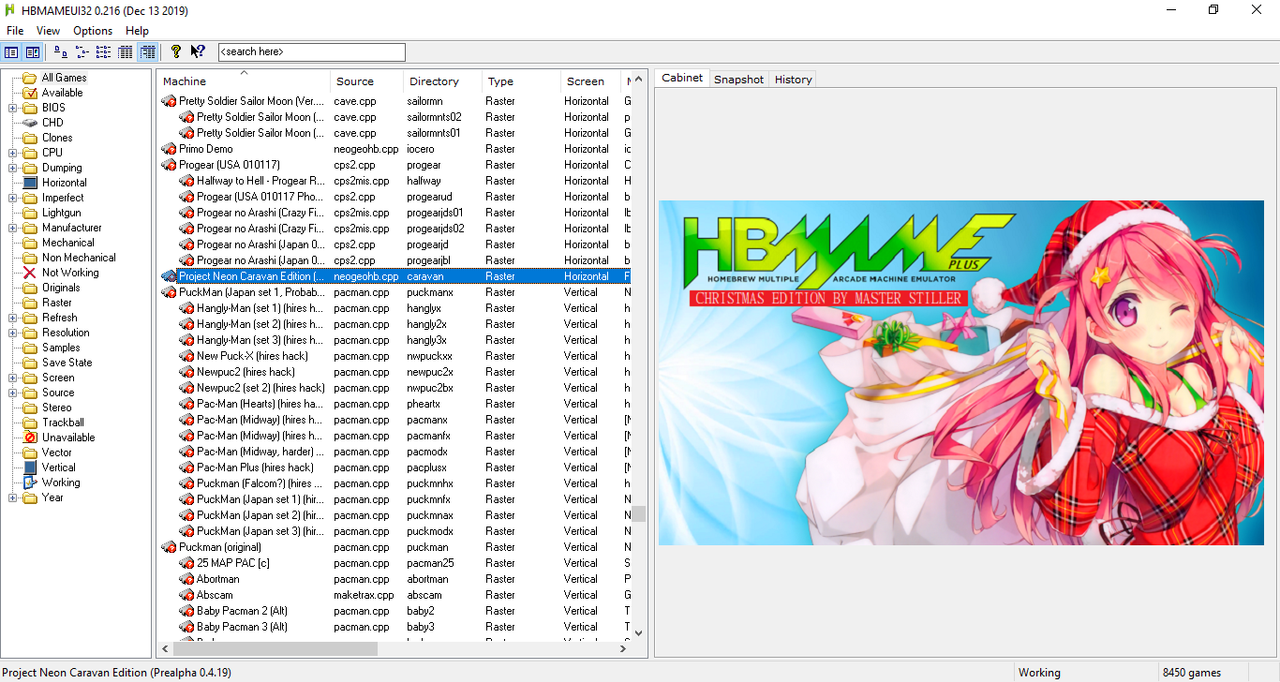This screenshot has width=1280, height=682.
Task: Select the Save State folder
Action: [x=67, y=363]
